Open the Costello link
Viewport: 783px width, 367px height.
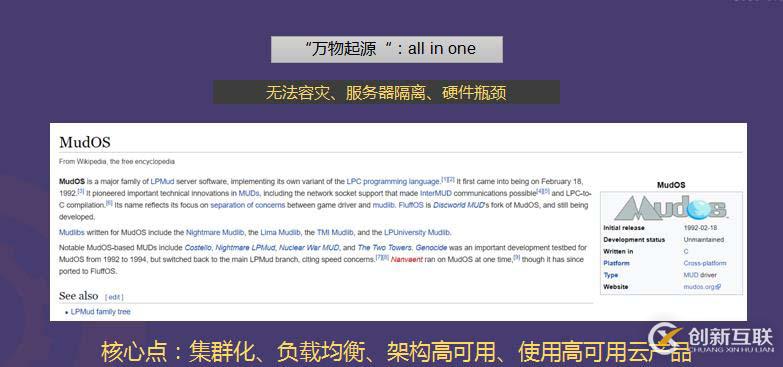(198, 248)
